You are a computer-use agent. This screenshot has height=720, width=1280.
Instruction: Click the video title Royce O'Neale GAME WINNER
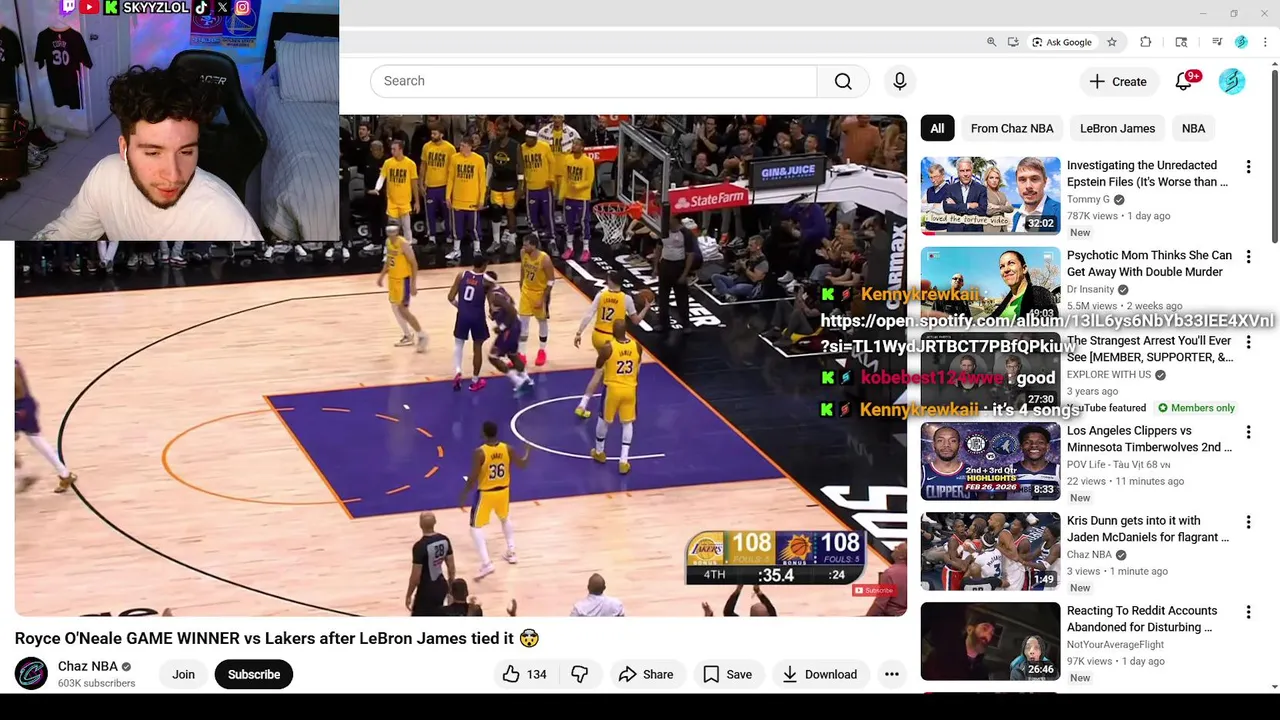(277, 638)
